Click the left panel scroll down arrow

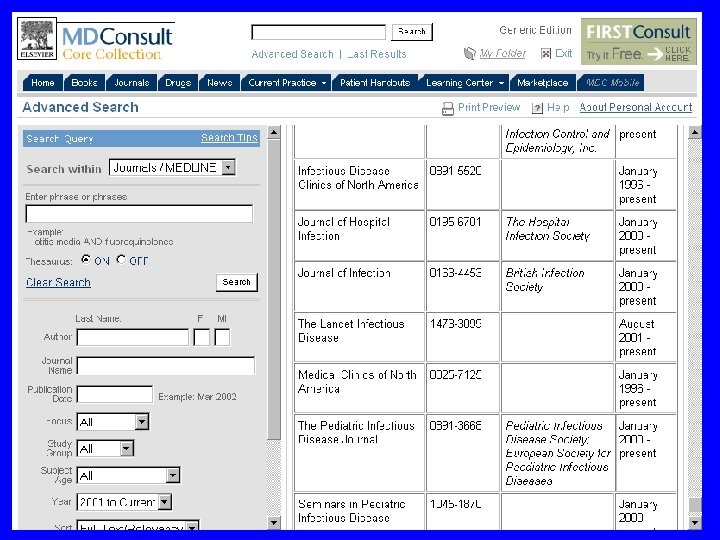click(274, 523)
